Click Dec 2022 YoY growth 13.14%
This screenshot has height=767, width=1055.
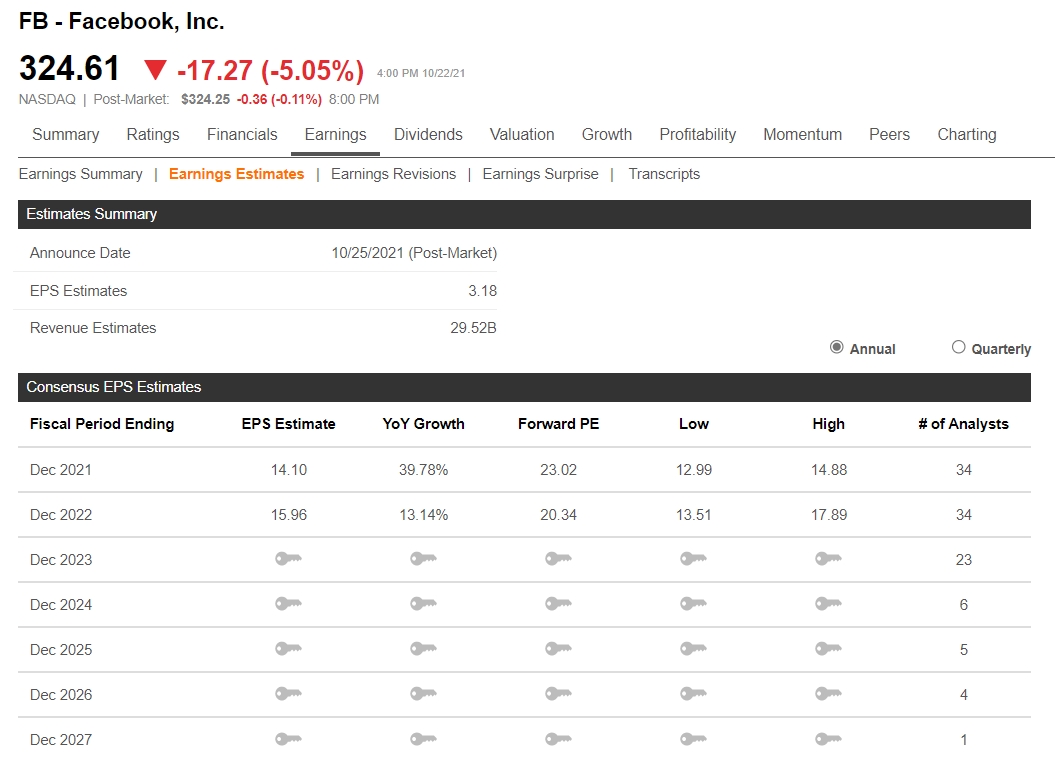(x=423, y=515)
